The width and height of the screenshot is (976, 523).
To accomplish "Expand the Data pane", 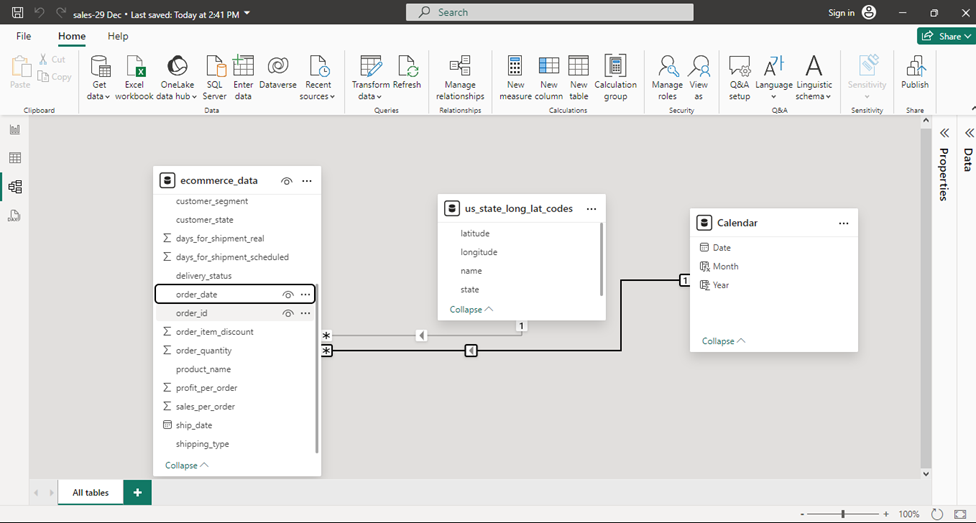I will (969, 133).
